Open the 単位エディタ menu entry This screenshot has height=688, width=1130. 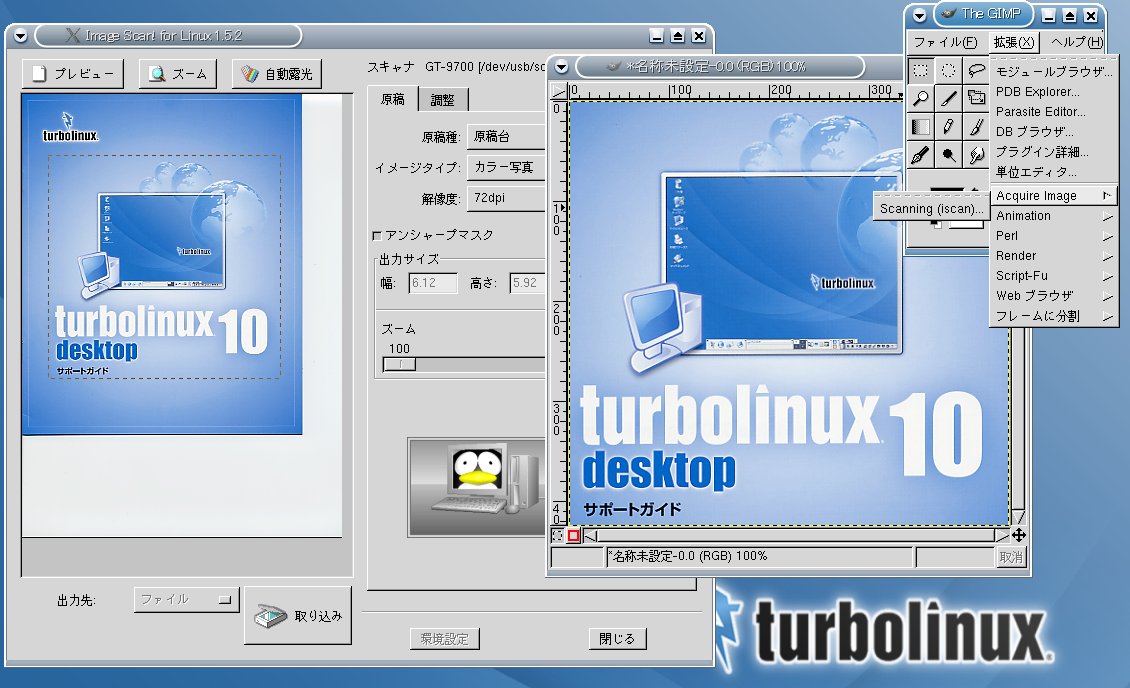(1053, 172)
